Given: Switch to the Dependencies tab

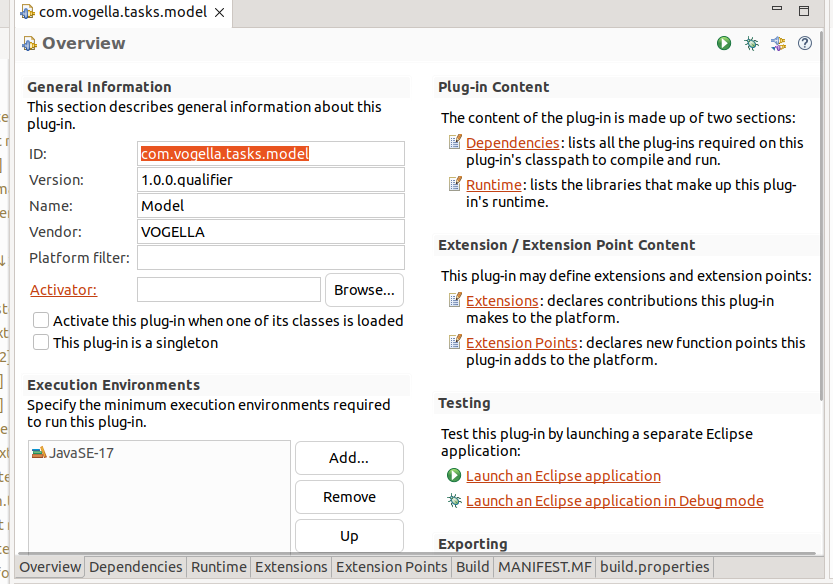Looking at the screenshot, I should (135, 567).
